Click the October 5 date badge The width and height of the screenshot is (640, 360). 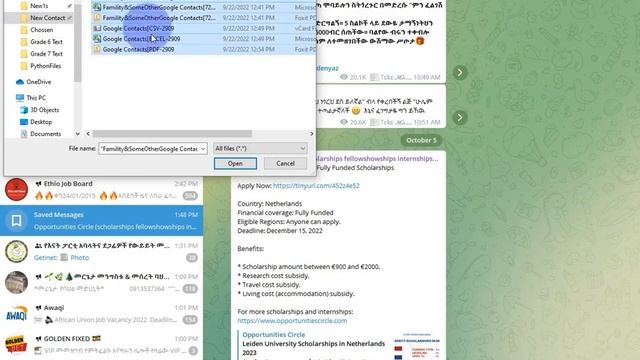421,140
